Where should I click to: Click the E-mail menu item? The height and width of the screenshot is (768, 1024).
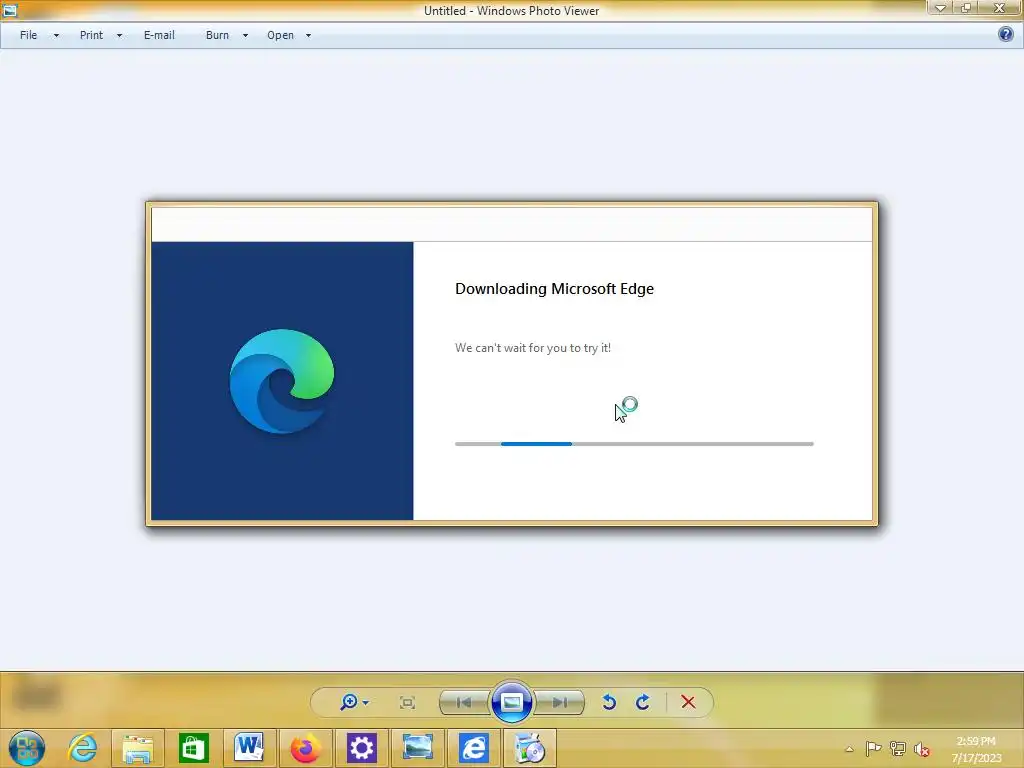click(x=159, y=35)
